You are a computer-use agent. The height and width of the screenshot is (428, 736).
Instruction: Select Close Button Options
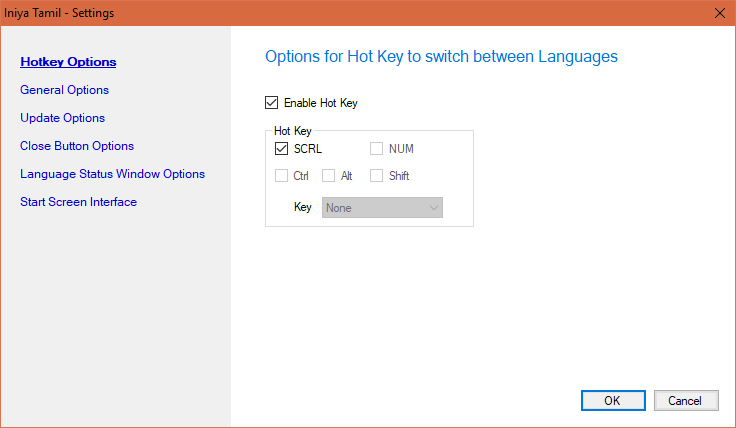click(x=77, y=146)
